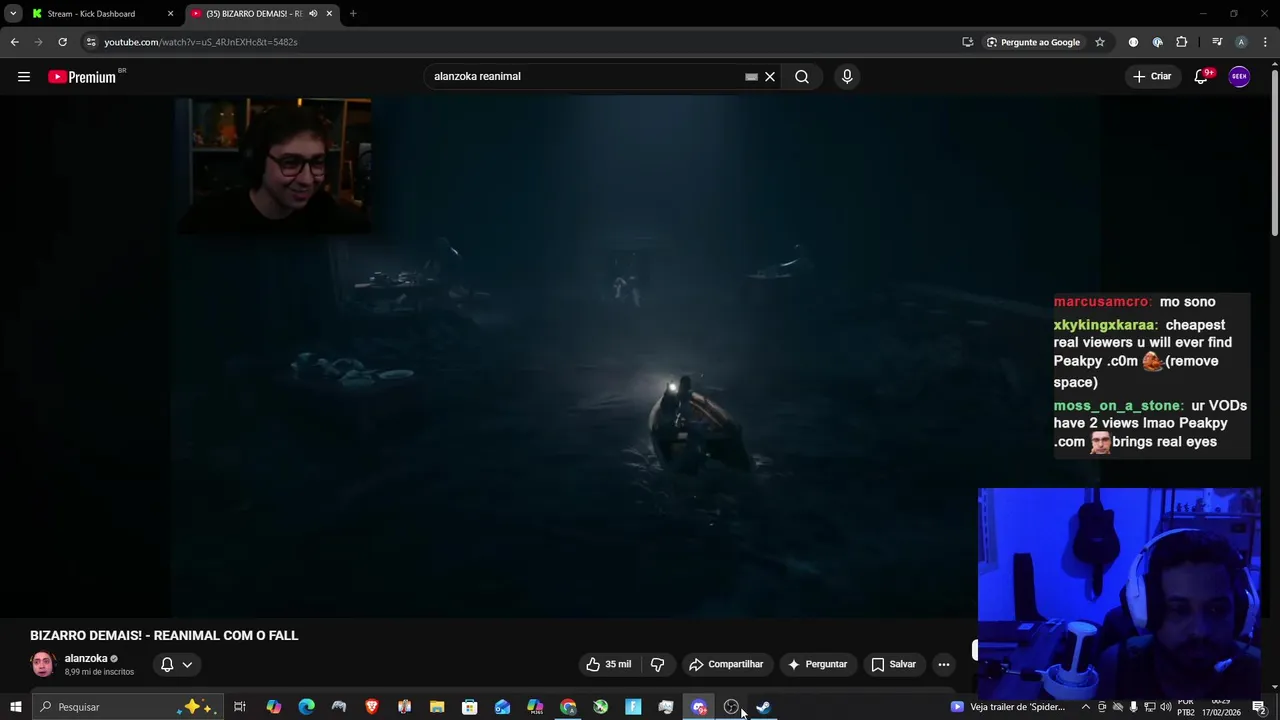1280x720 pixels.
Task: Dislike the video
Action: [x=657, y=664]
